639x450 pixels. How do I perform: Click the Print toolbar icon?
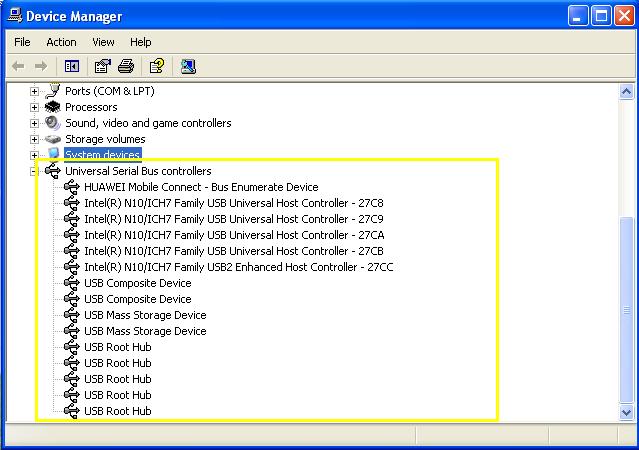126,66
